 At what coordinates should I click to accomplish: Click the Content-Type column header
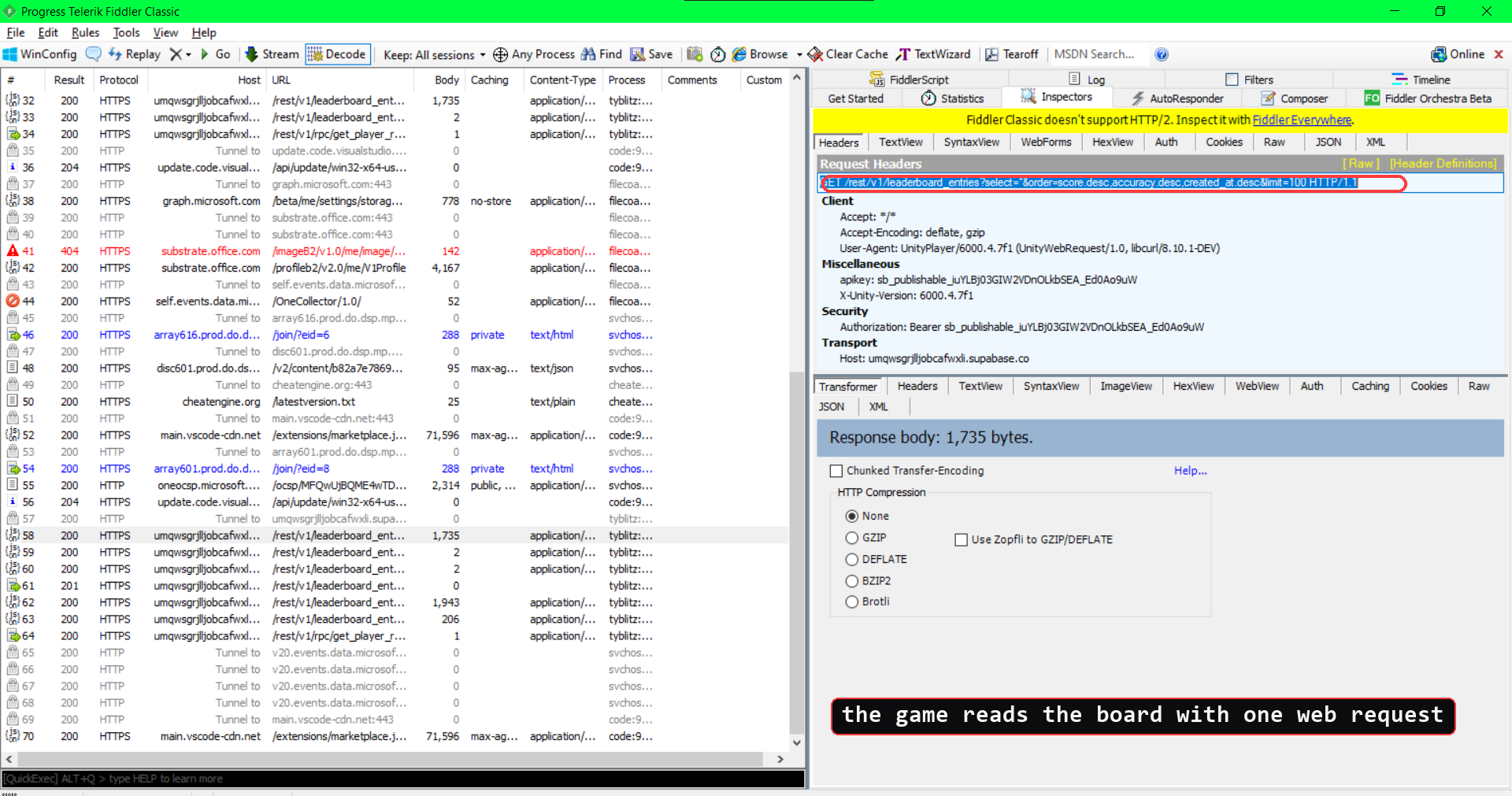click(x=562, y=80)
